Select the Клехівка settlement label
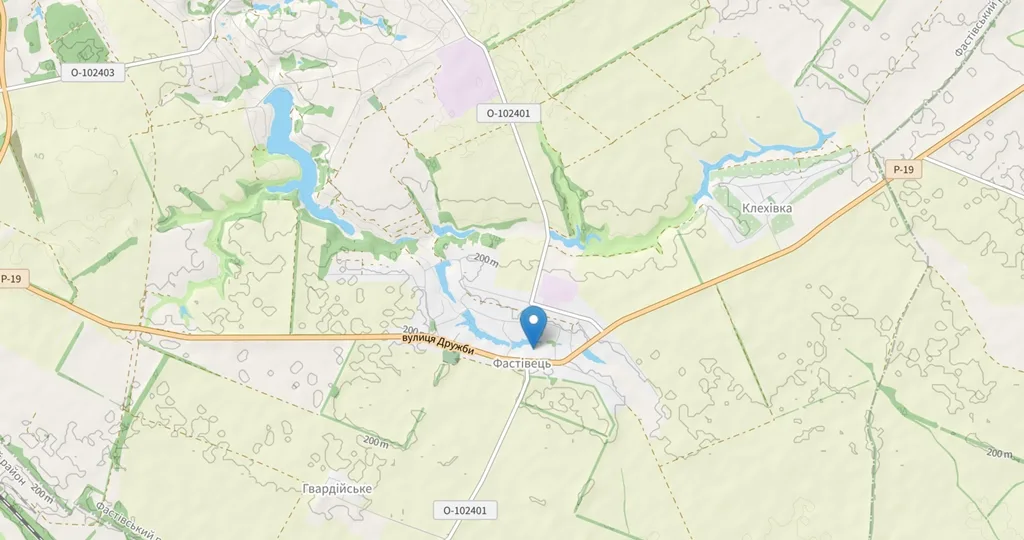 click(x=767, y=208)
